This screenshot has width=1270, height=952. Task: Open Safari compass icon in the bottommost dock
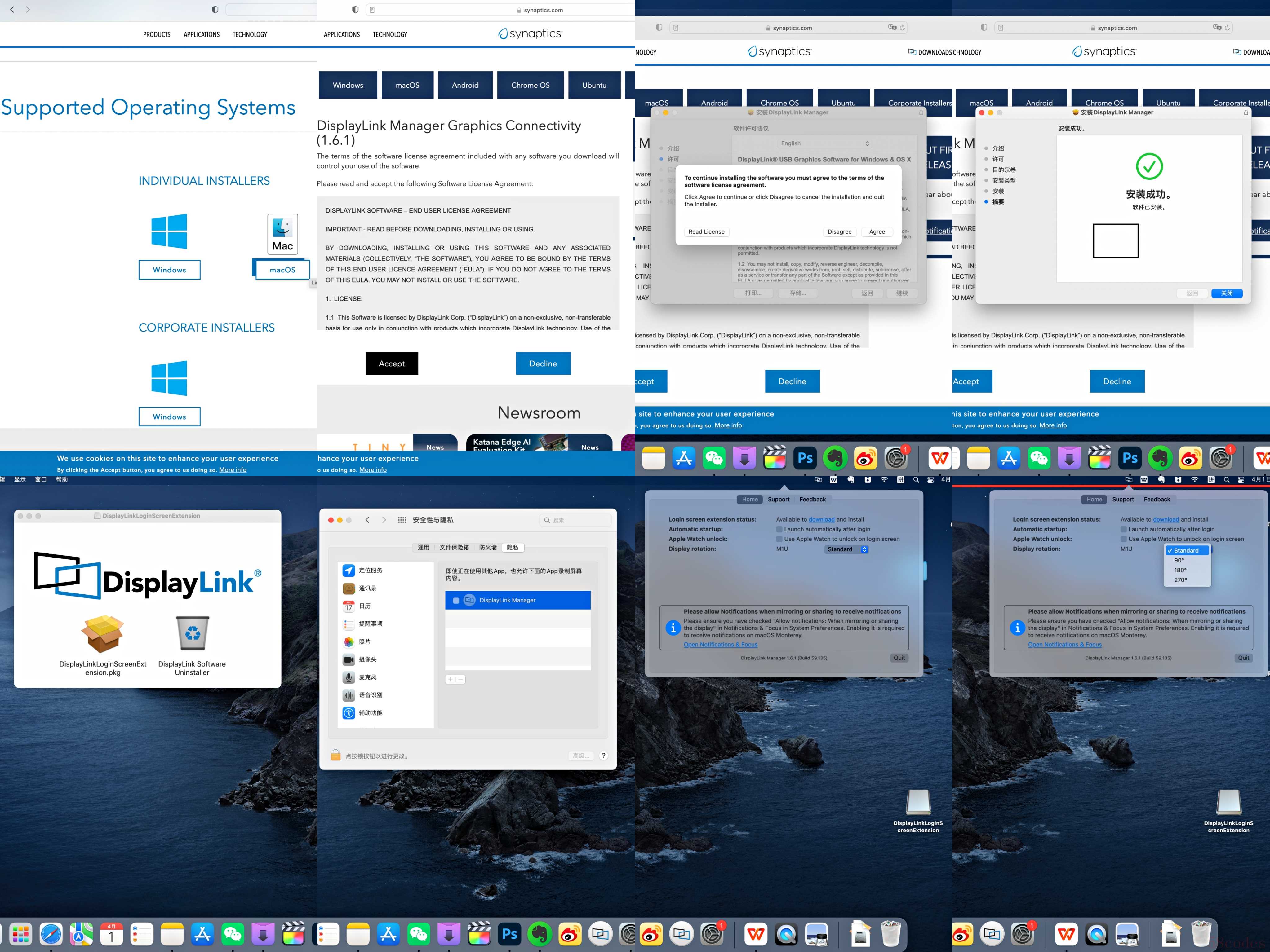51,934
